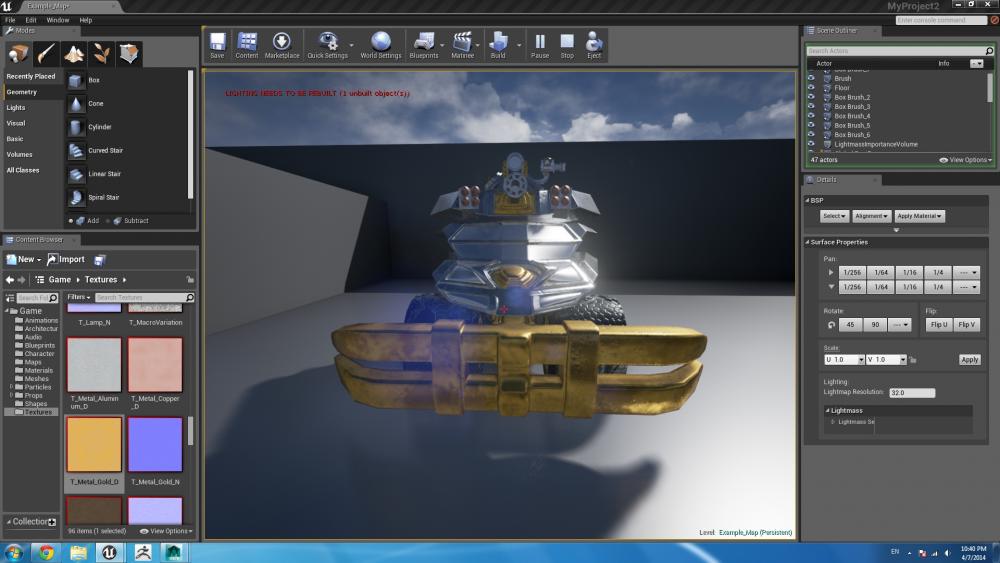Open the Alignment dropdown
Image resolution: width=1000 pixels, height=563 pixels.
coord(871,216)
